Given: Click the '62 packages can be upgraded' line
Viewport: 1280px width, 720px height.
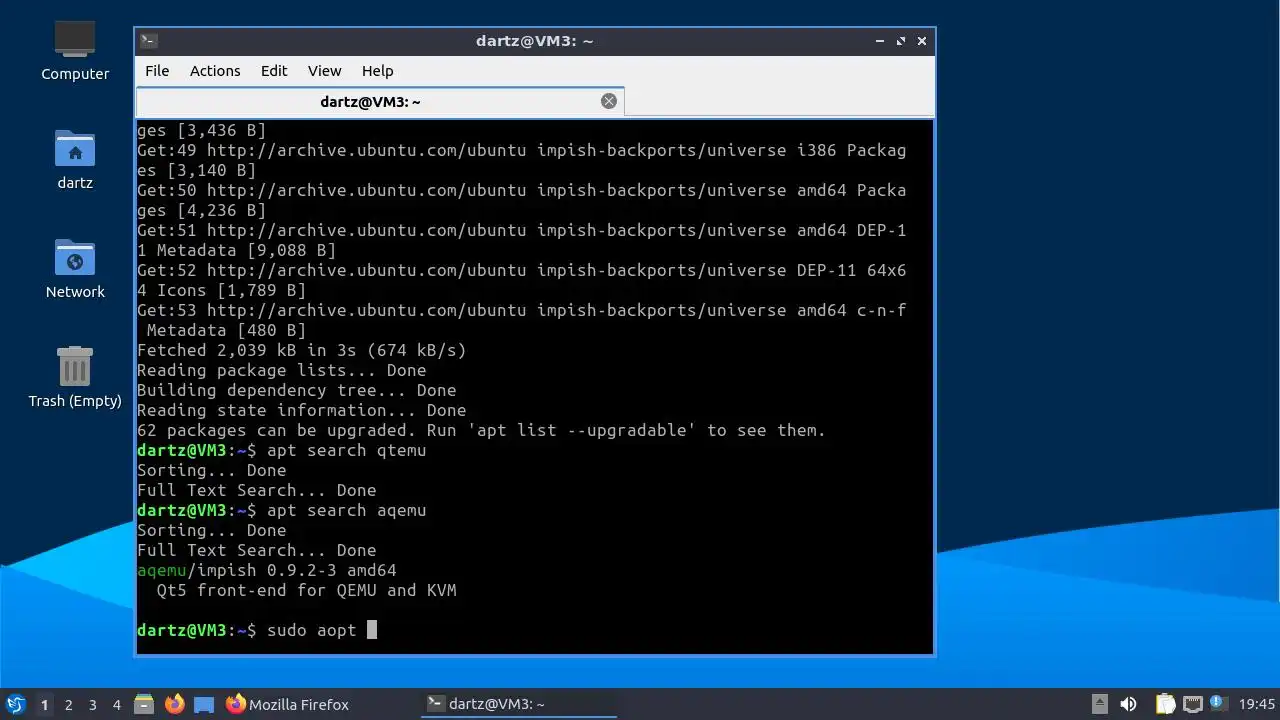Looking at the screenshot, I should 482,430.
